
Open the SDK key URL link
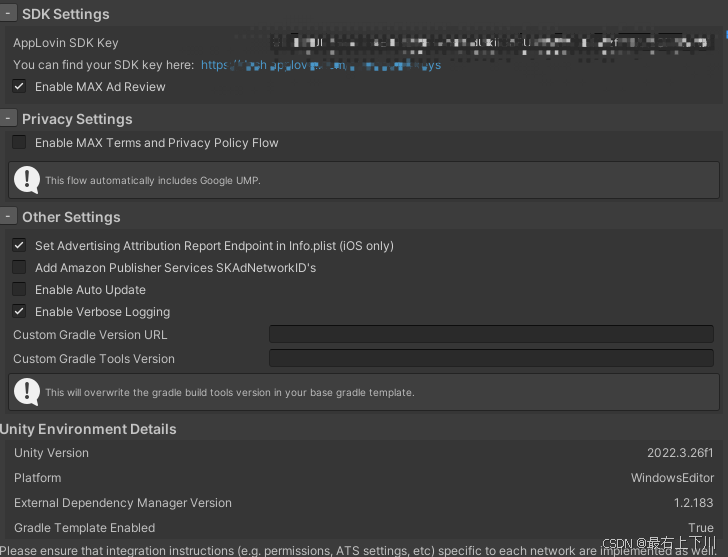(x=321, y=65)
